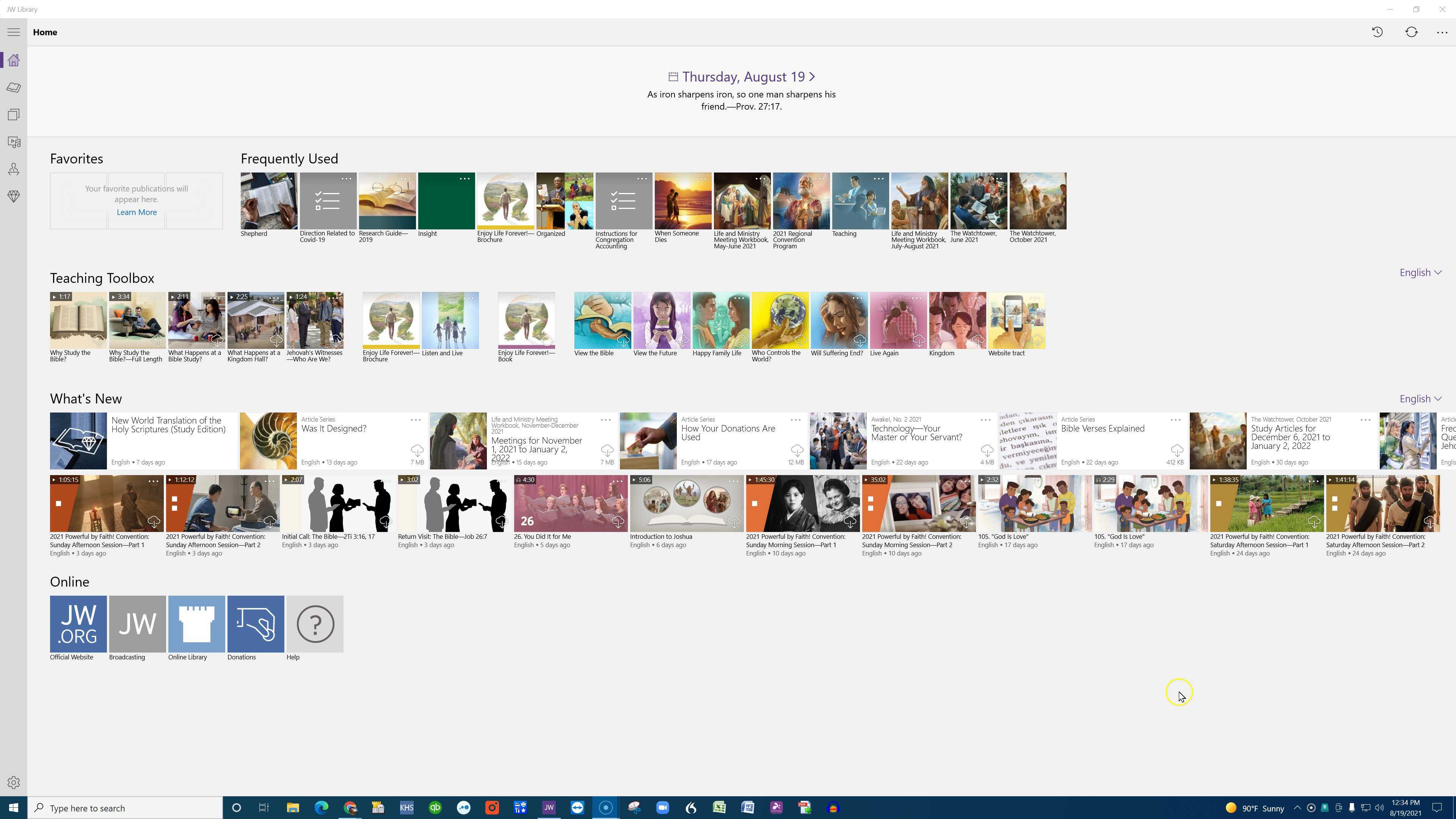Screen dimensions: 1456x819
Task: Download the Was It Designed? article
Action: pyautogui.click(x=417, y=450)
